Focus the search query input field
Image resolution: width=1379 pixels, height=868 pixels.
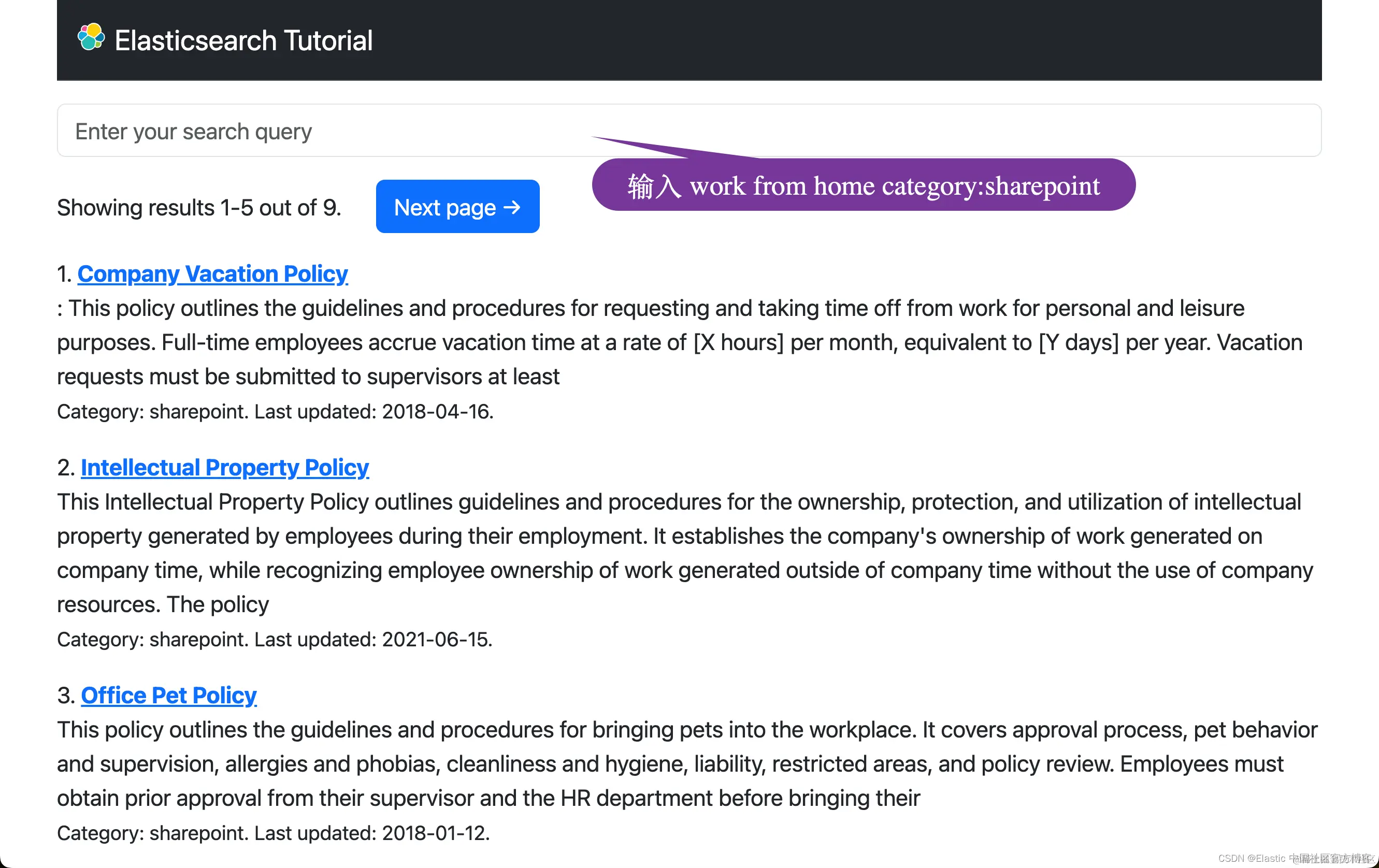click(x=343, y=131)
